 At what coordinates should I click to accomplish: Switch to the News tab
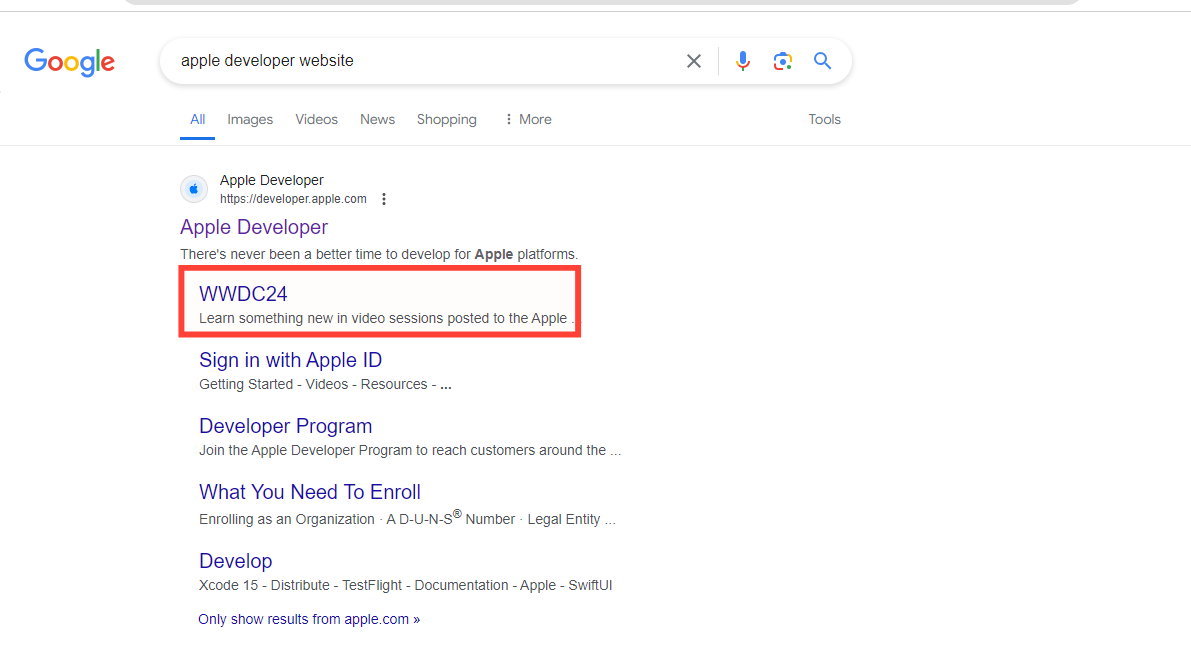click(378, 119)
